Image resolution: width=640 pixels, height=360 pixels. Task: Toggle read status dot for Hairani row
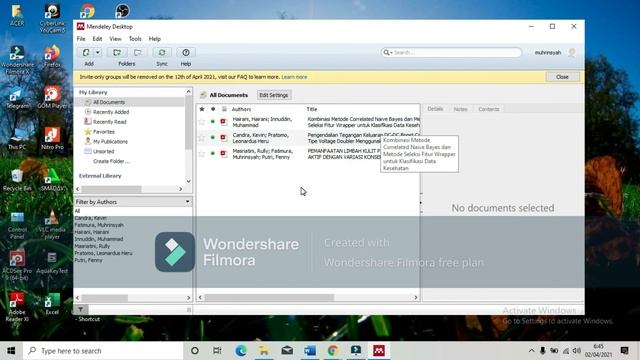click(212, 122)
